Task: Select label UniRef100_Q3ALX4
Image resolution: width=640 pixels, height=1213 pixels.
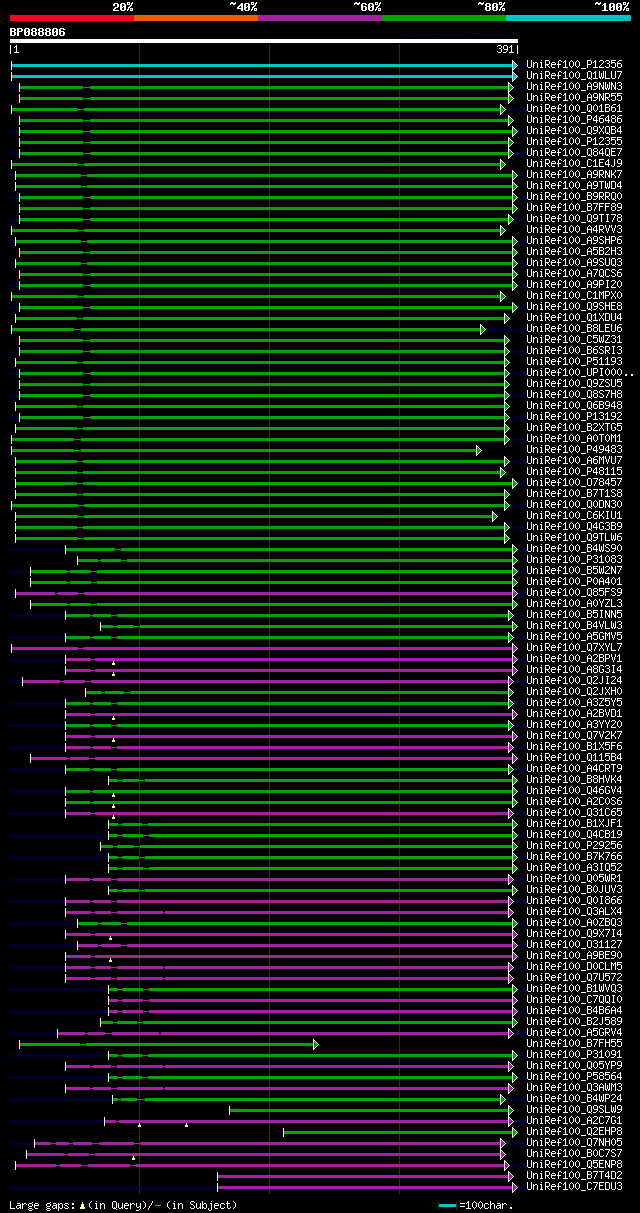Action: pyautogui.click(x=574, y=911)
